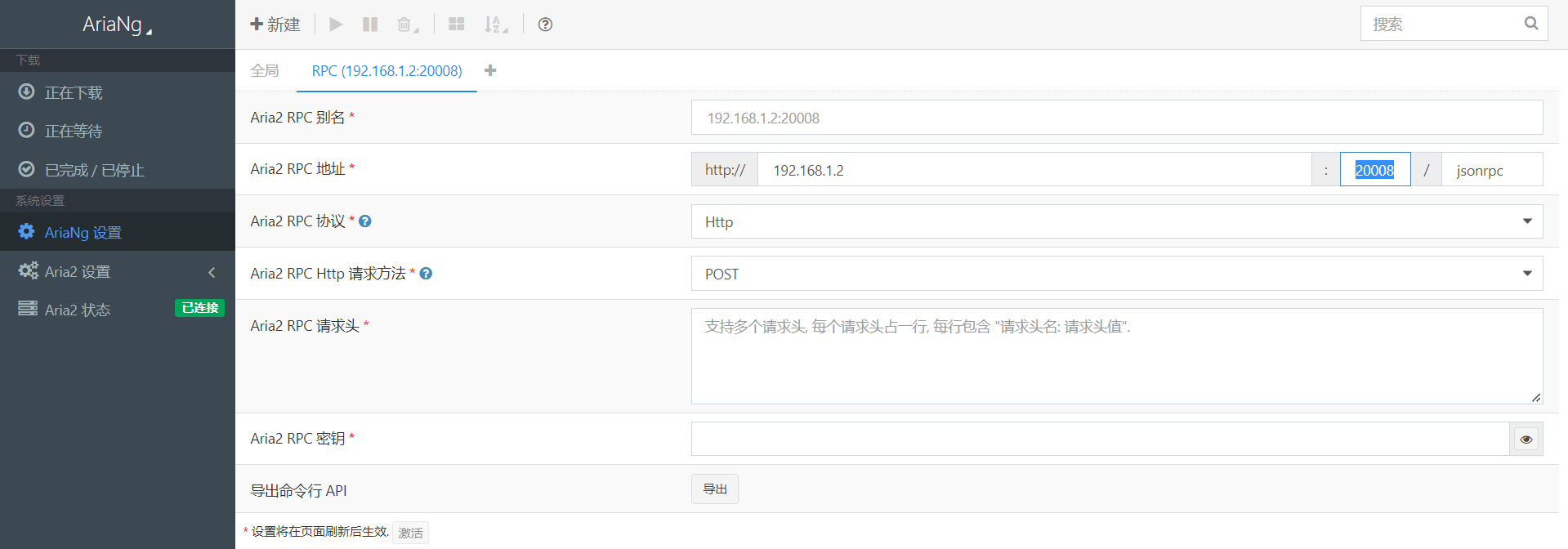
Task: Click the grid select-all icon
Action: click(457, 25)
